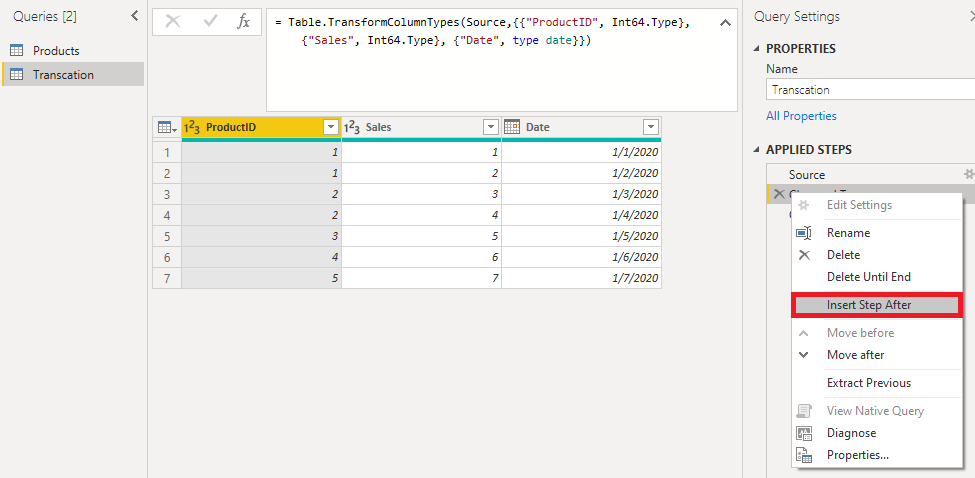Image resolution: width=975 pixels, height=478 pixels.
Task: Click Sales cell in row 3
Action: coord(422,195)
